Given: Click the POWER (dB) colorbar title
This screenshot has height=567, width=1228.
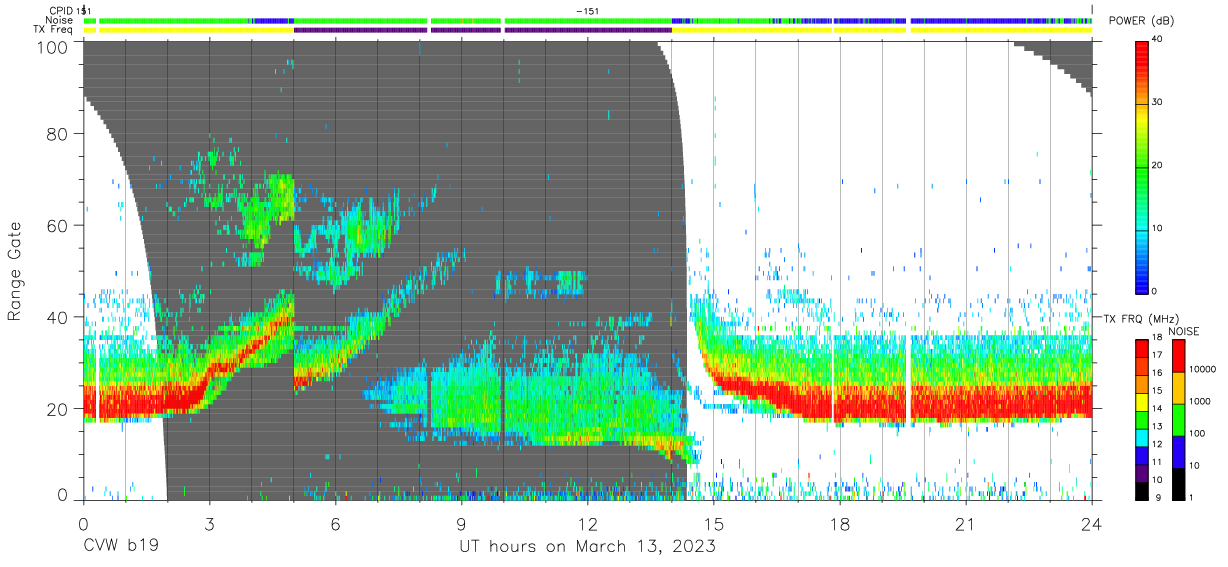Looking at the screenshot, I should pyautogui.click(x=1141, y=21).
